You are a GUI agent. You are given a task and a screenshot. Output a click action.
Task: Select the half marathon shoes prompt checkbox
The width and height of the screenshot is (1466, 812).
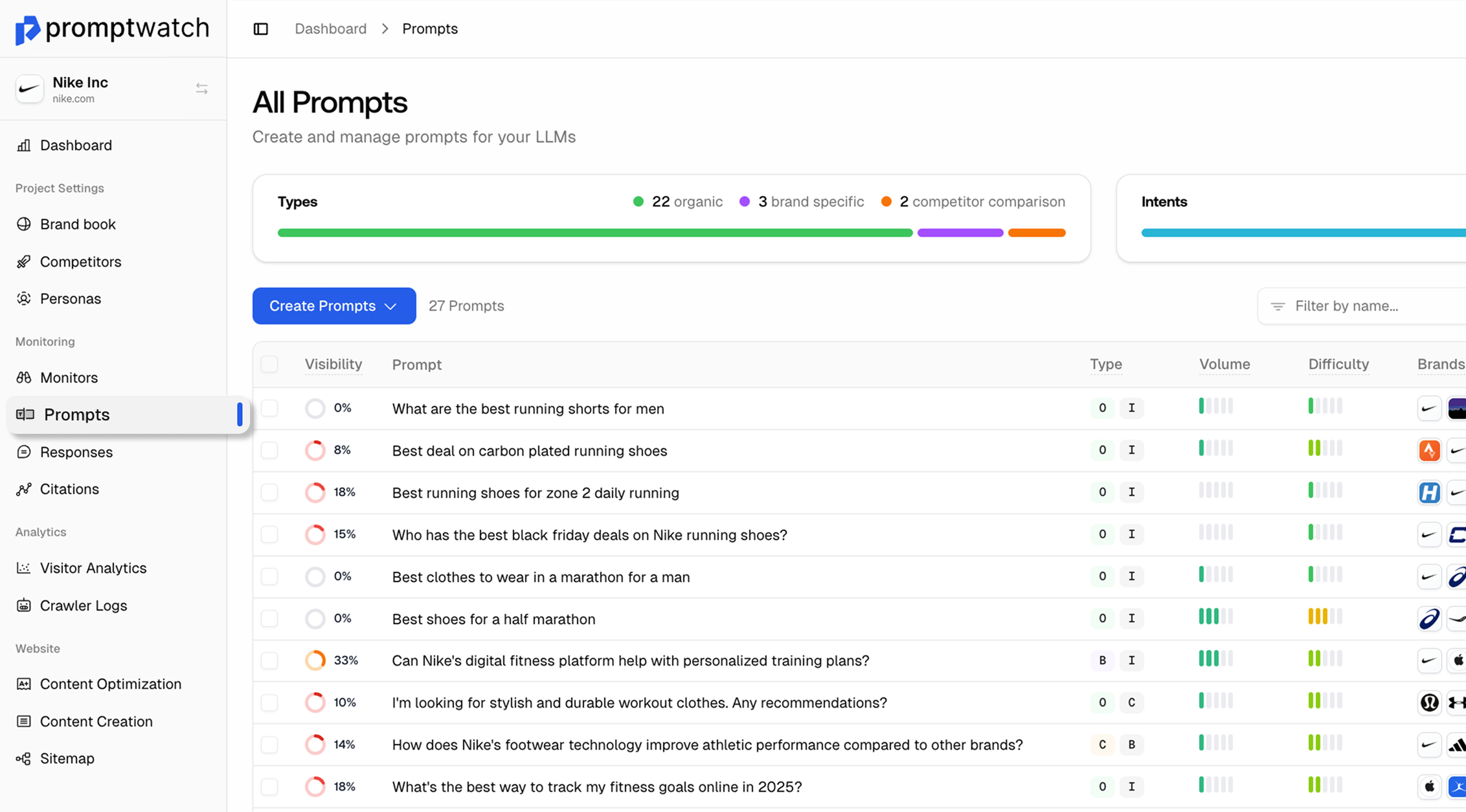point(269,619)
